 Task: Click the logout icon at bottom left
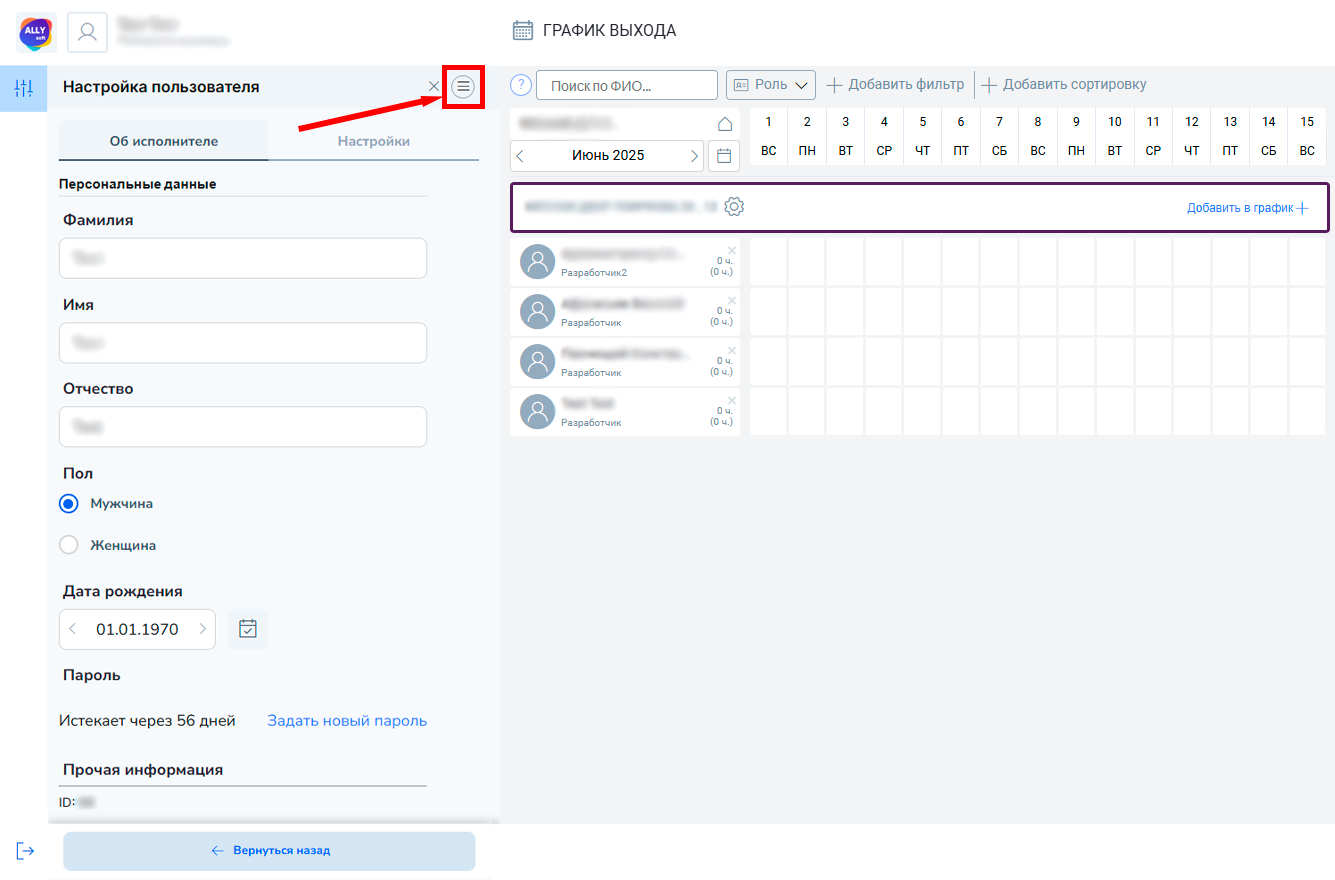click(25, 850)
